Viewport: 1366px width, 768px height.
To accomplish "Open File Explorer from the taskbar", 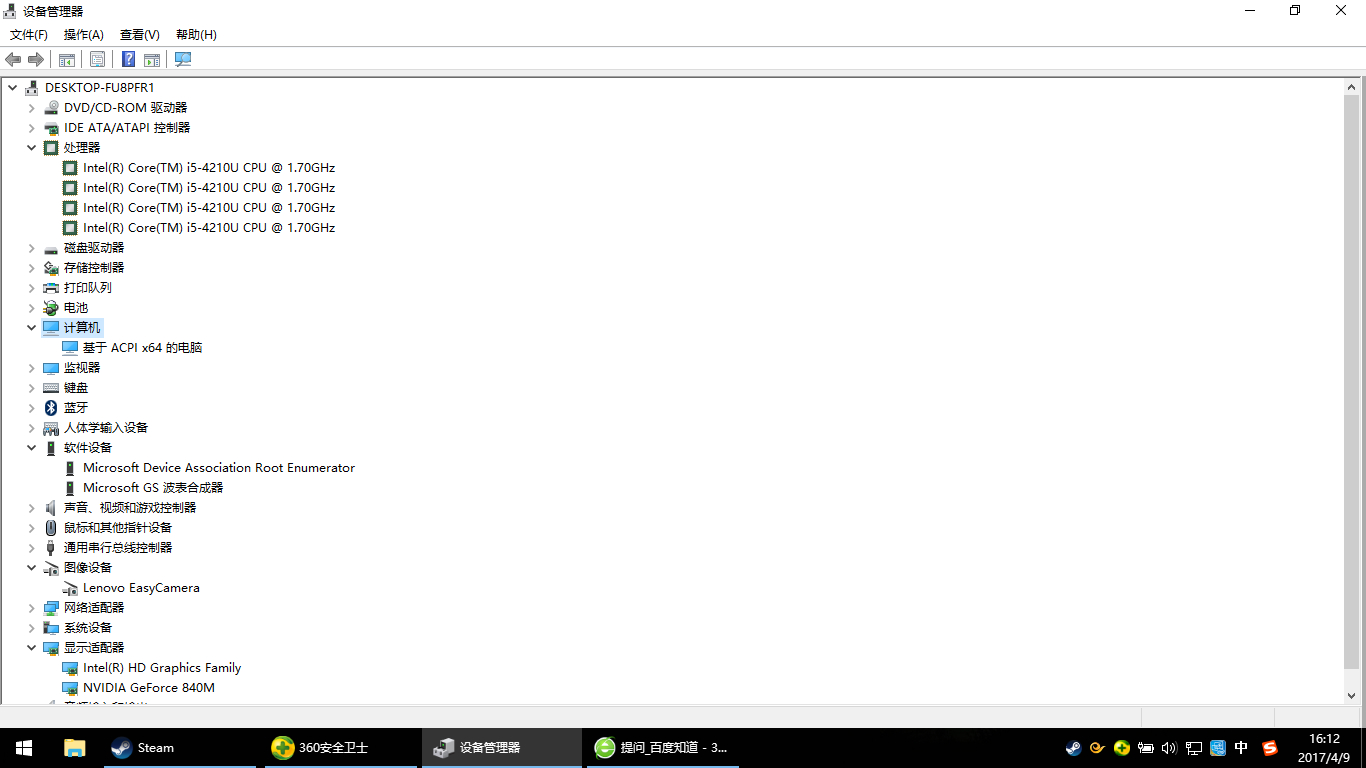I will point(75,747).
